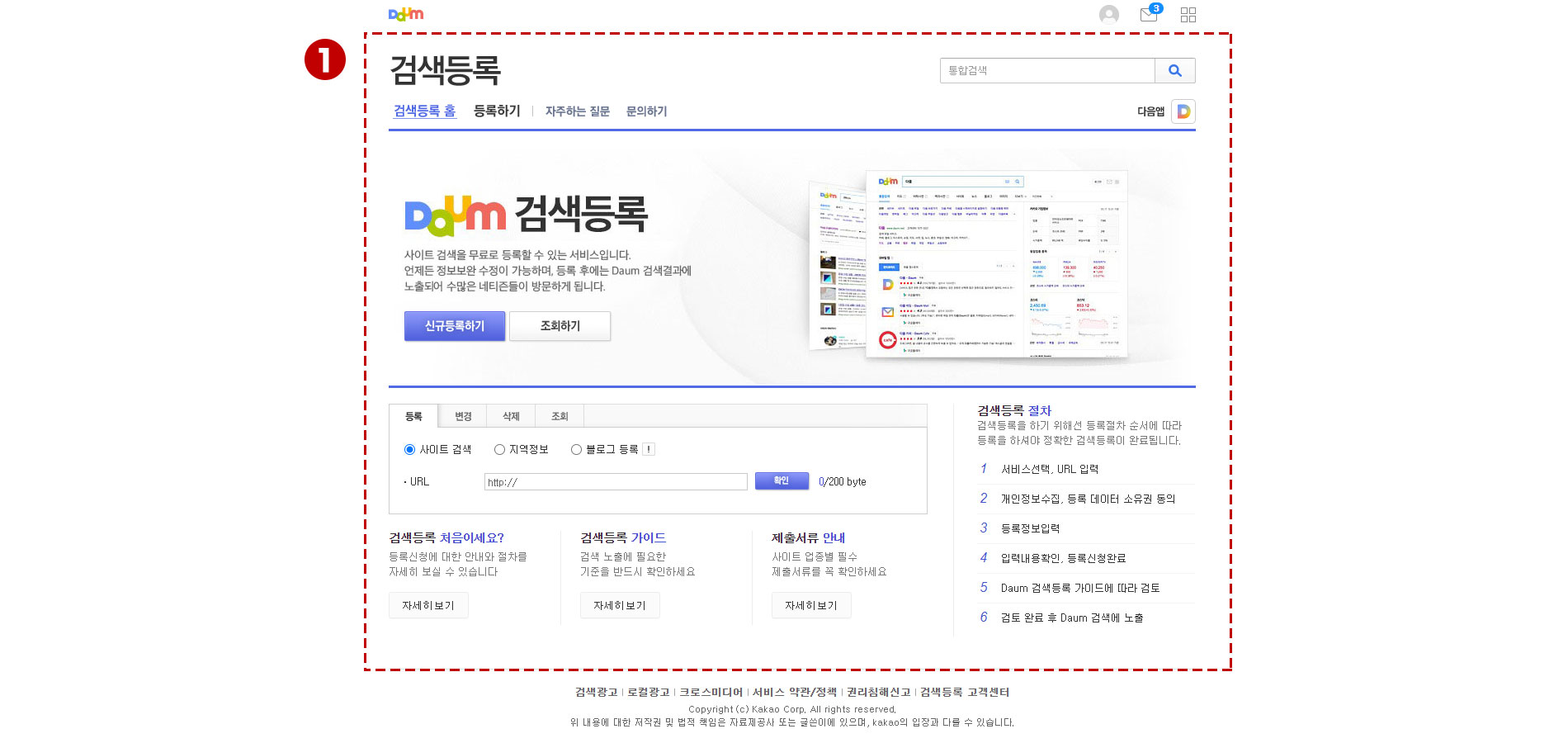Click the 0/200 byte counter text

[x=843, y=481]
